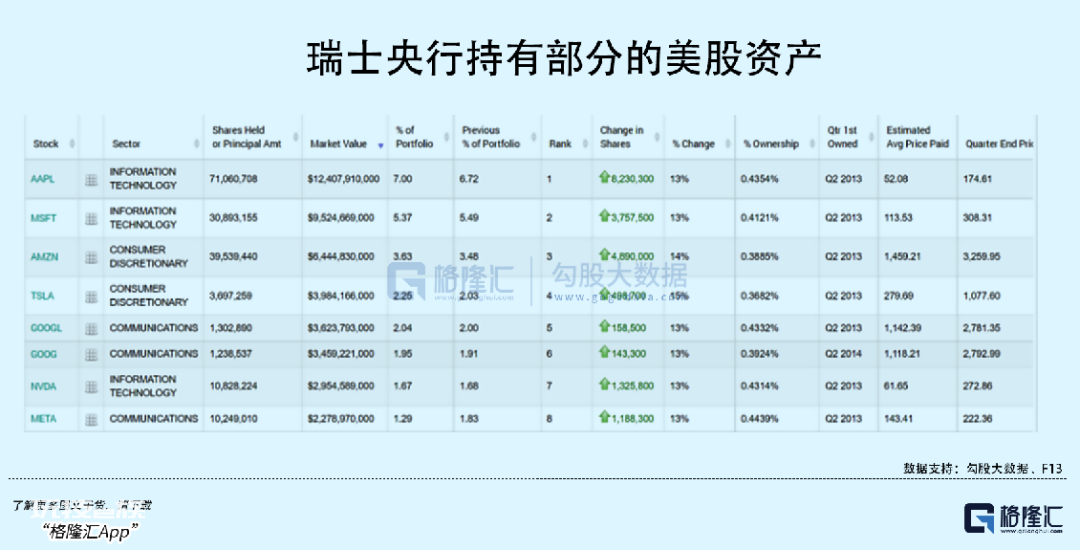Open the MSFT ticker link
Viewport: 1080px width, 550px height.
[43, 218]
